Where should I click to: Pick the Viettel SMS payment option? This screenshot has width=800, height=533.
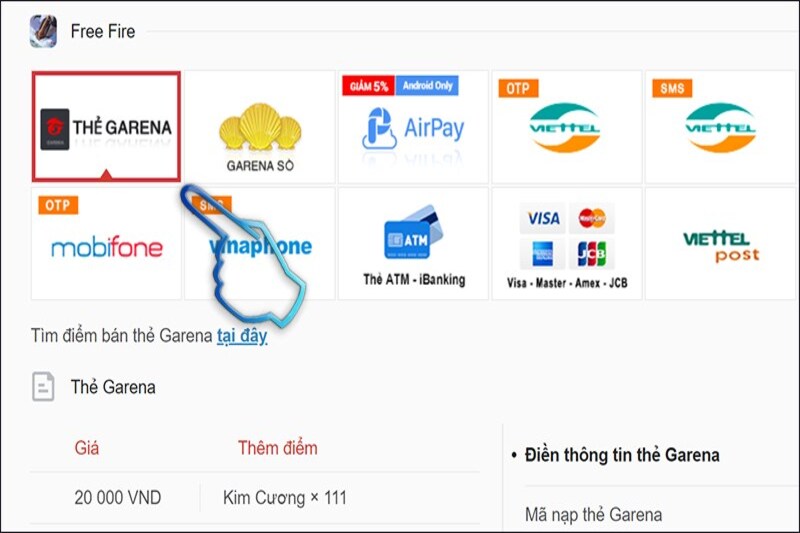[x=721, y=126]
